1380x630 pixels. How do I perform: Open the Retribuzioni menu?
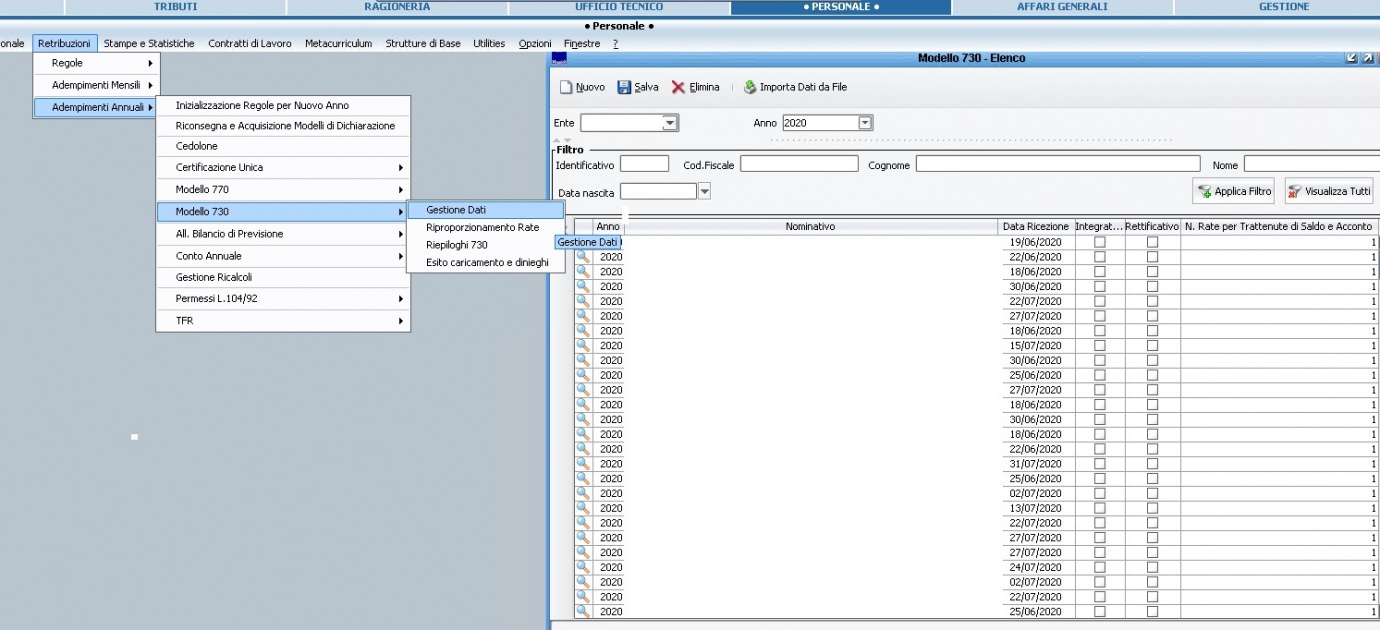coord(64,43)
